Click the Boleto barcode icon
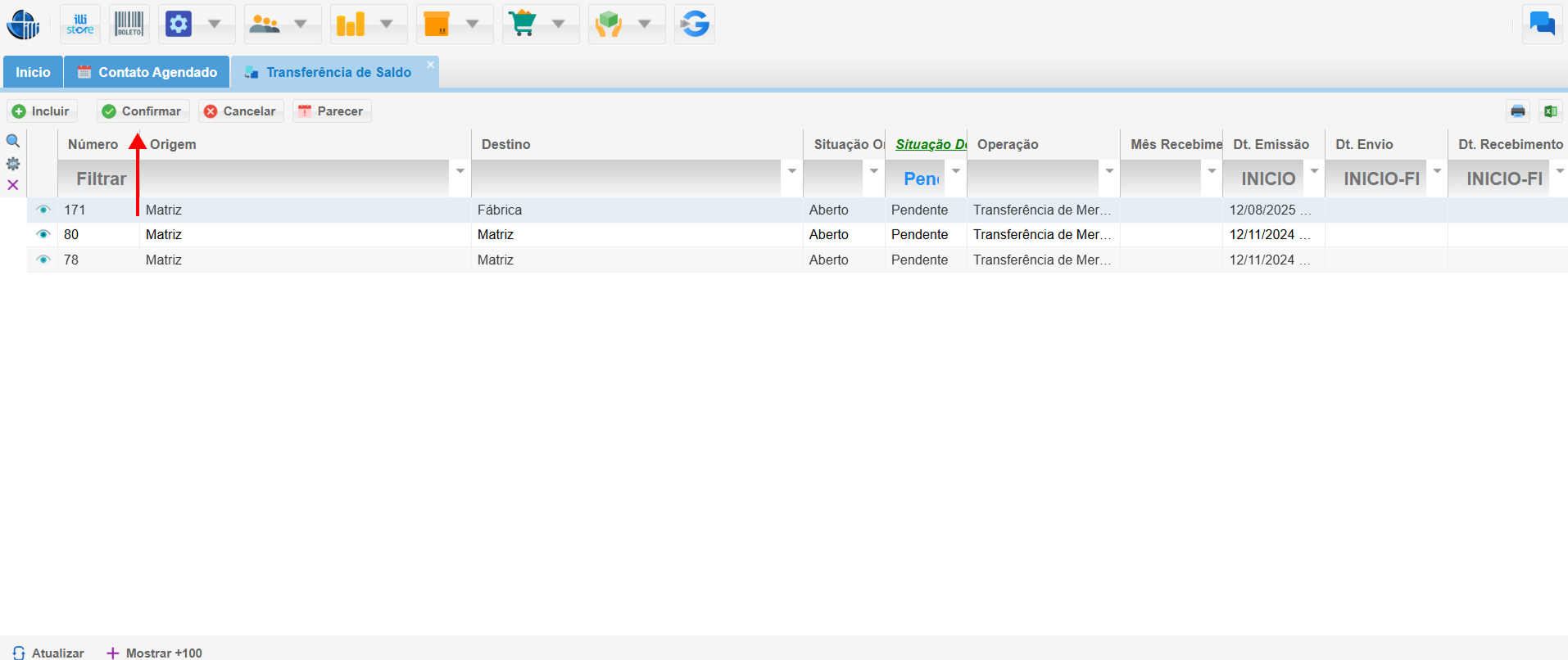This screenshot has height=660, width=1568. point(129,25)
